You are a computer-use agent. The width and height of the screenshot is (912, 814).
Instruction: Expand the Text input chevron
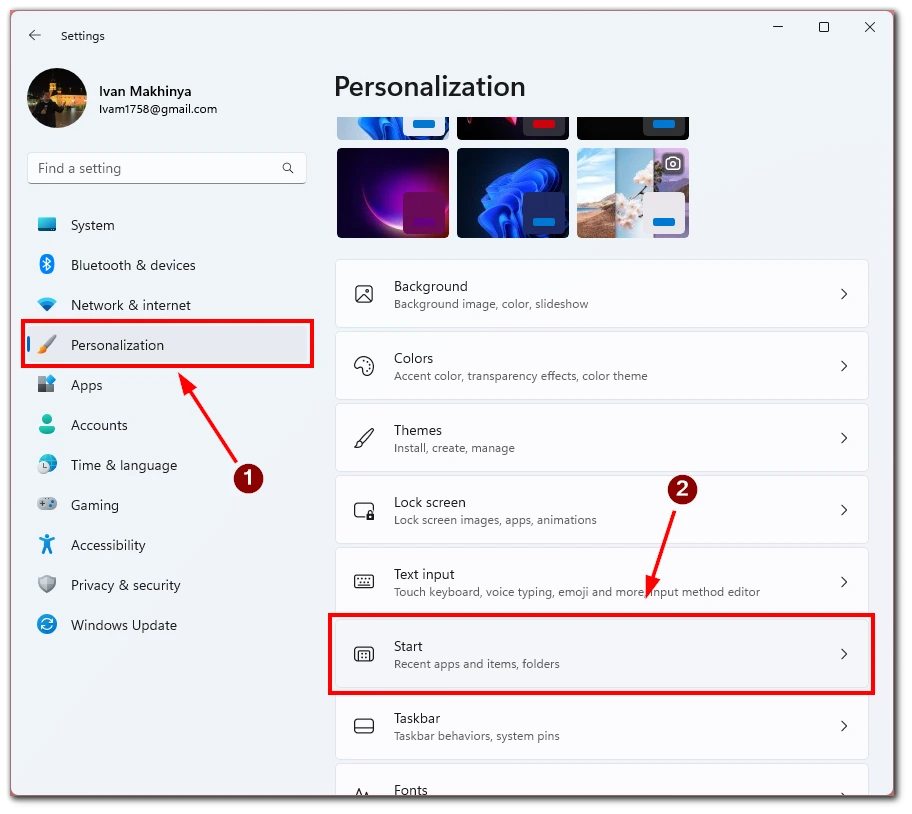[x=844, y=582]
